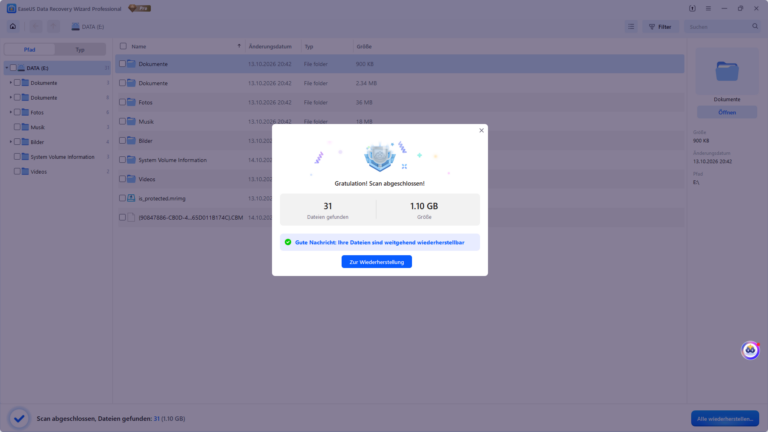Select Musik folder in tree
The width and height of the screenshot is (768, 432).
pyautogui.click(x=38, y=127)
